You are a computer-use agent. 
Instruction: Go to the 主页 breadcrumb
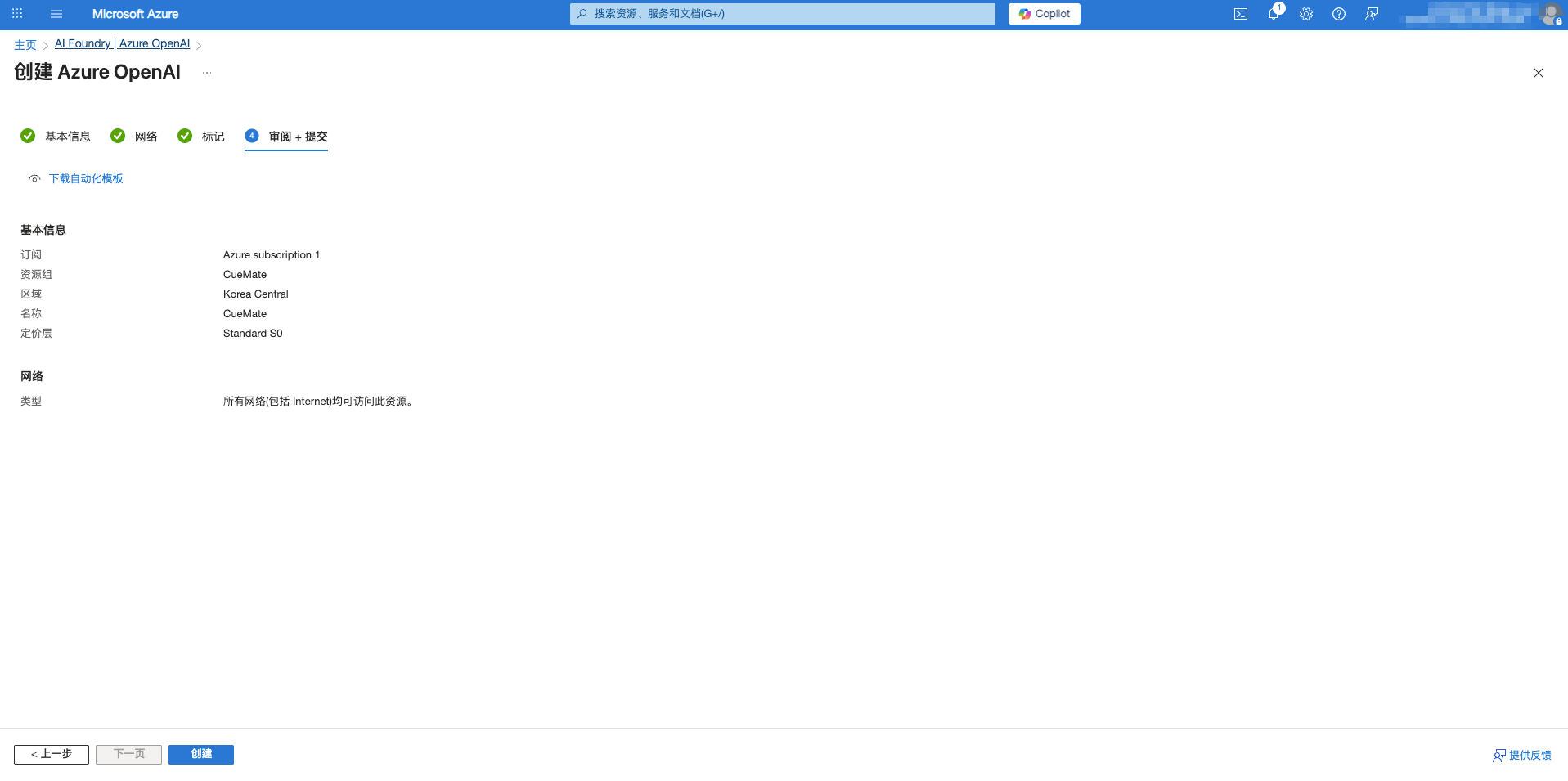click(x=25, y=45)
